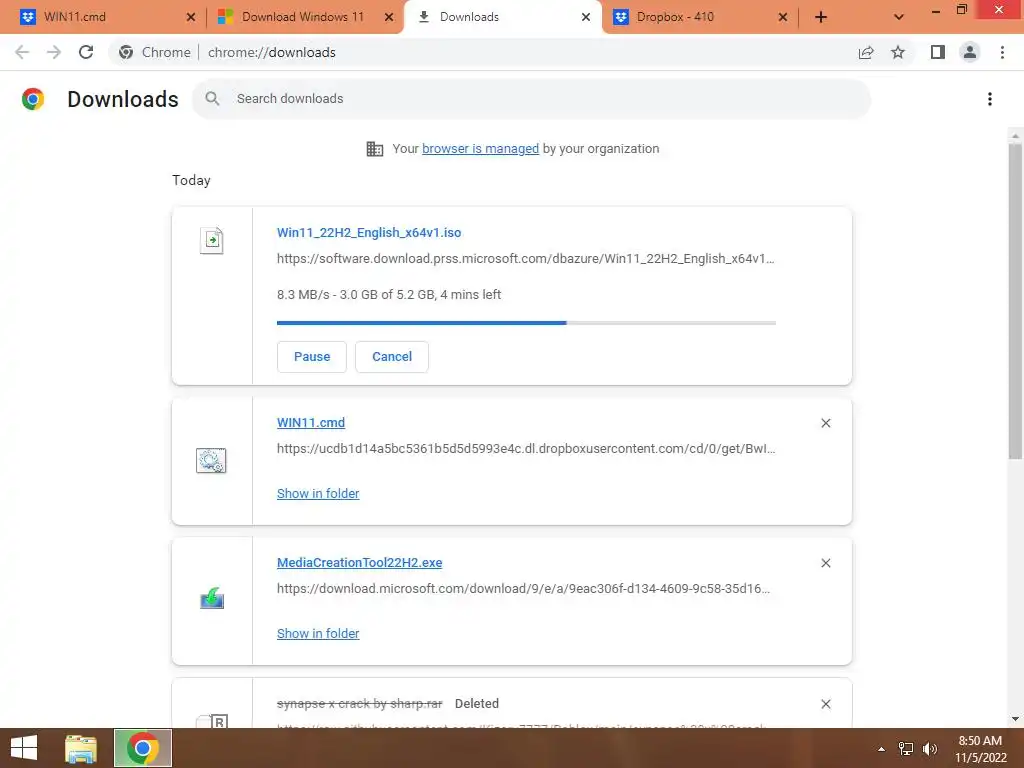Click the software.download.prss.microsoft.com URL text
The height and width of the screenshot is (768, 1024).
point(525,259)
